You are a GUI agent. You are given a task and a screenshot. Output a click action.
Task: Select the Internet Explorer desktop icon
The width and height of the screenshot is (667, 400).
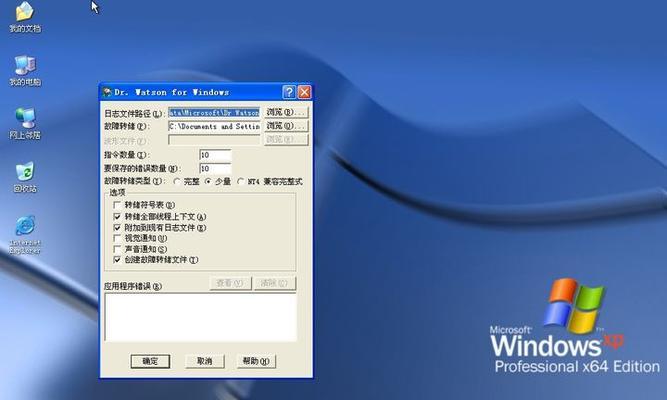click(x=25, y=235)
